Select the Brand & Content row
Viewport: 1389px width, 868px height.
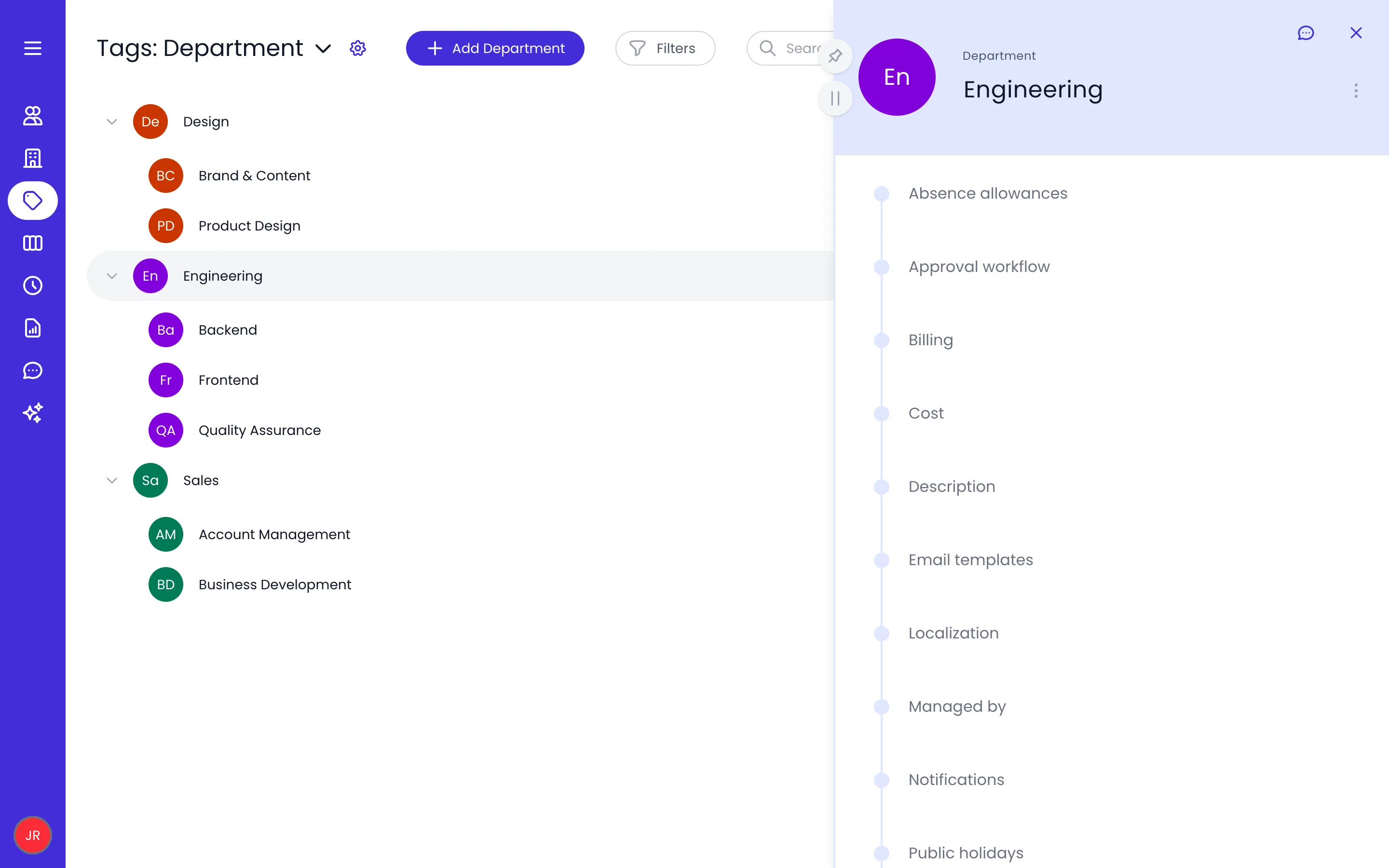coord(460,176)
